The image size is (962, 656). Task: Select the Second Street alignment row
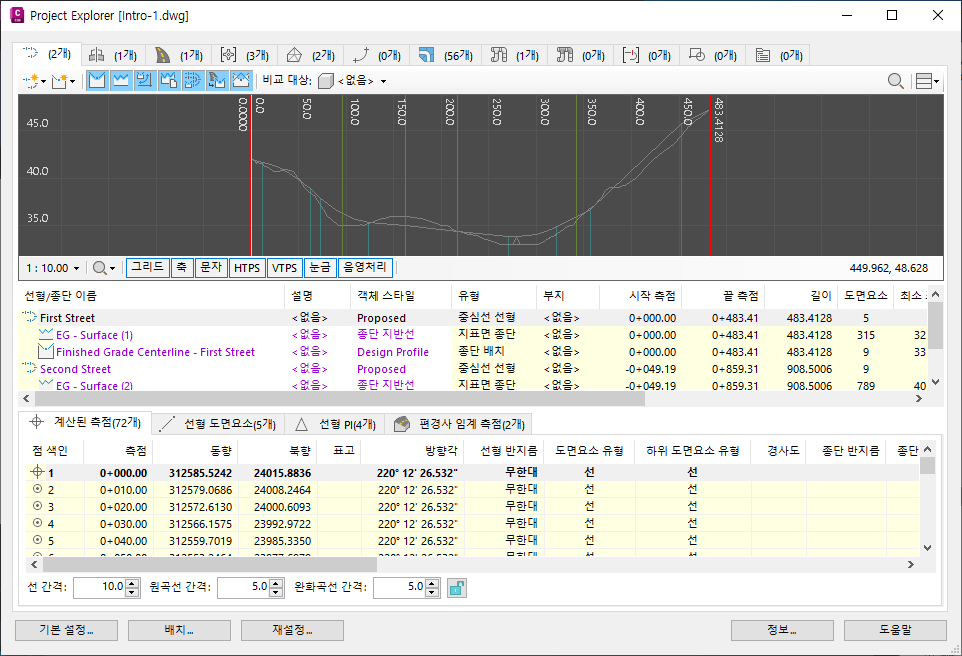(472, 369)
